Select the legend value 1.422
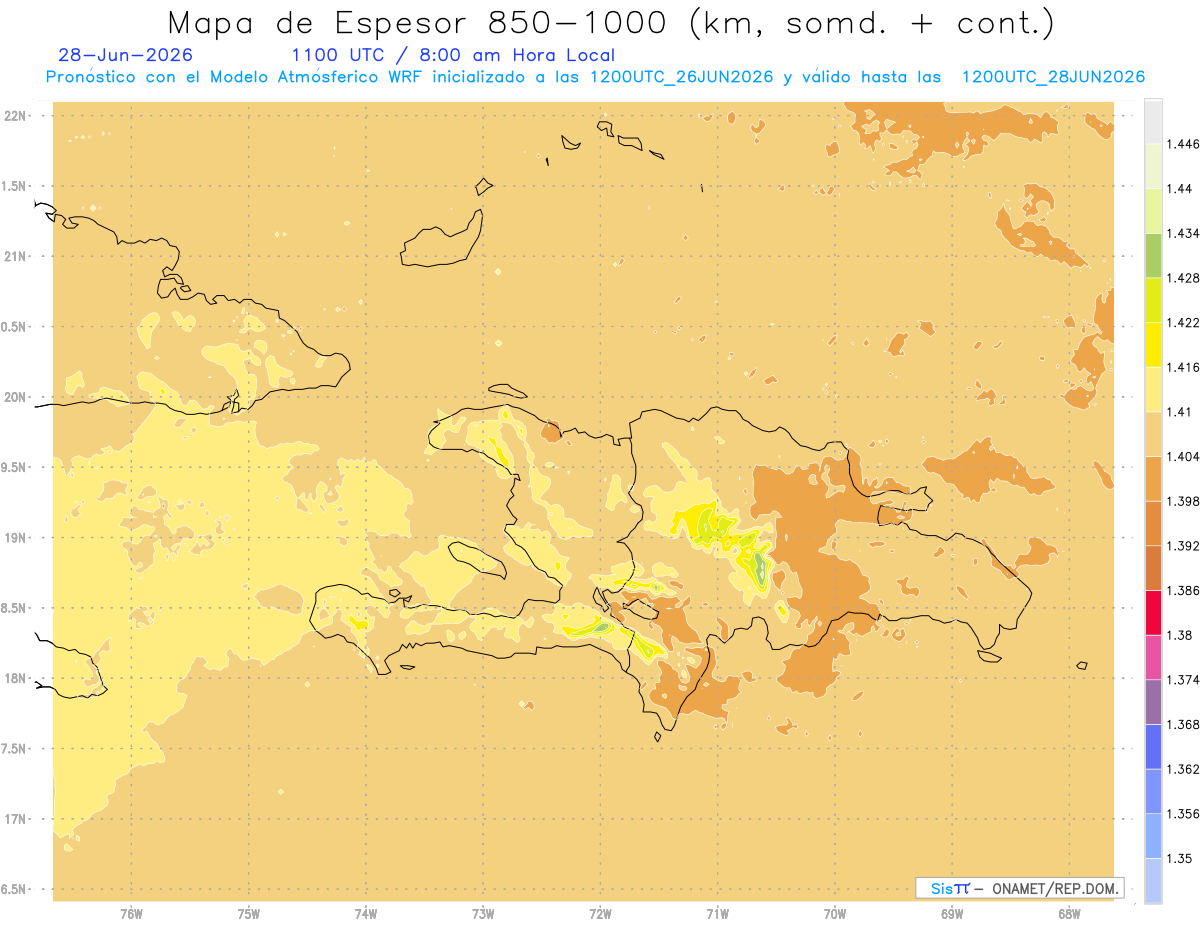The width and height of the screenshot is (1200, 927). (x=1184, y=323)
